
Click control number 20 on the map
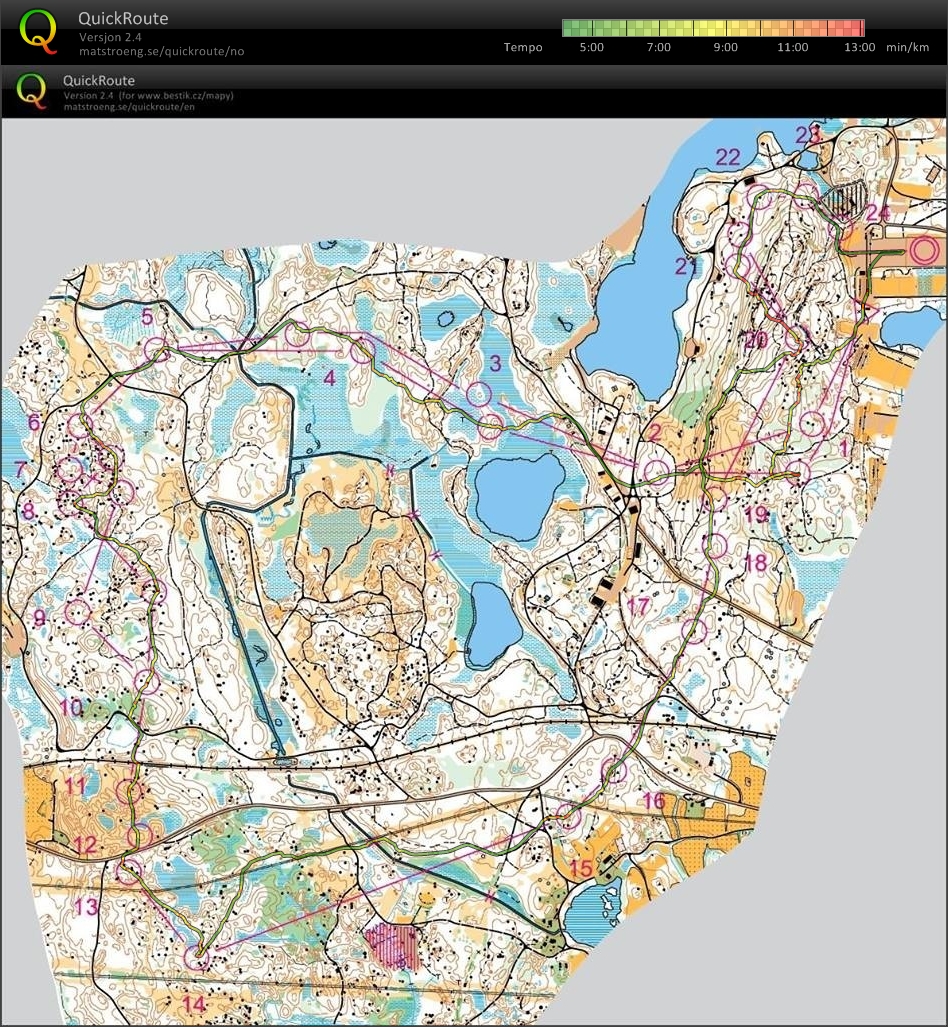click(756, 340)
